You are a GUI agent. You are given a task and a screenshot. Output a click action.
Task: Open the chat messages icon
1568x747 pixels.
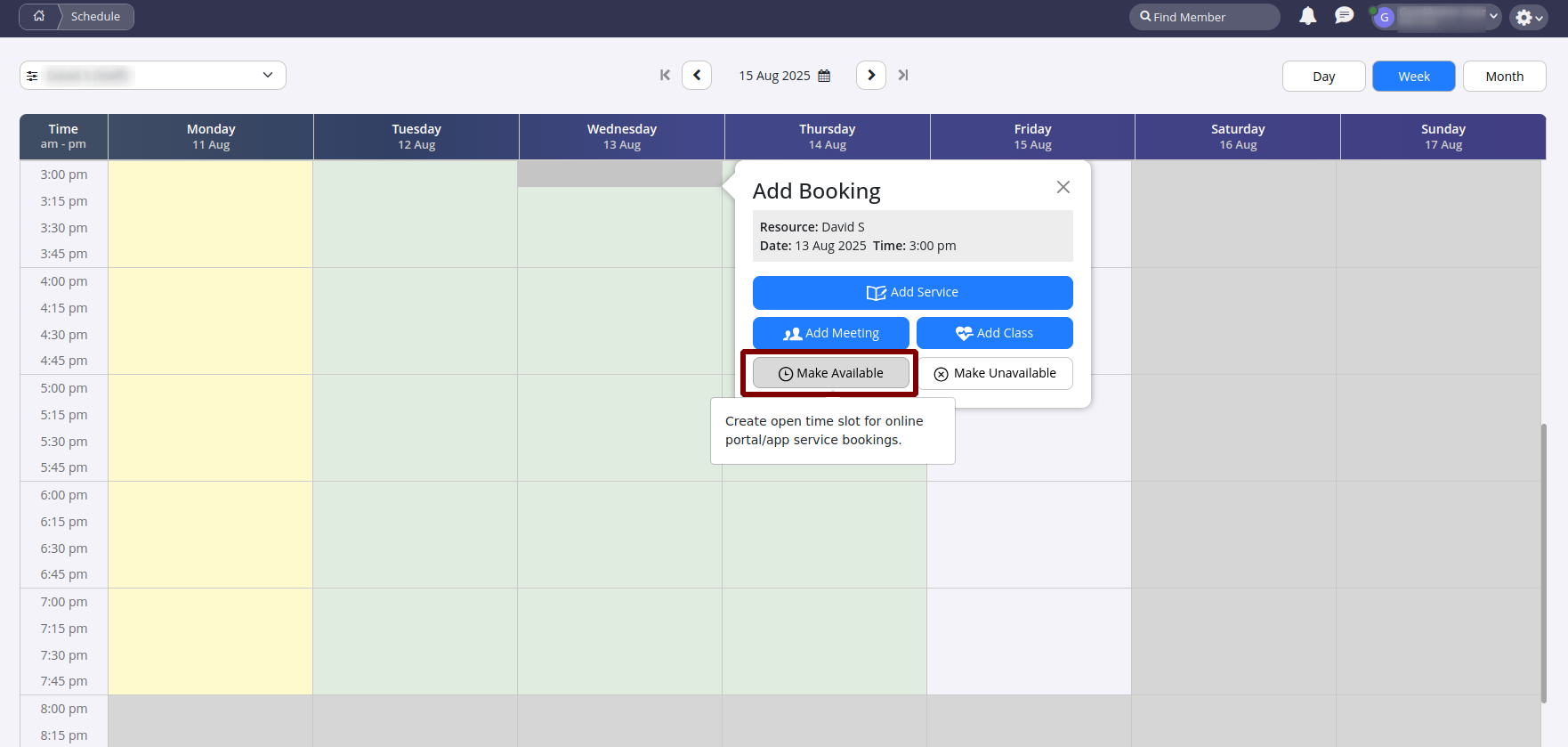(1344, 16)
